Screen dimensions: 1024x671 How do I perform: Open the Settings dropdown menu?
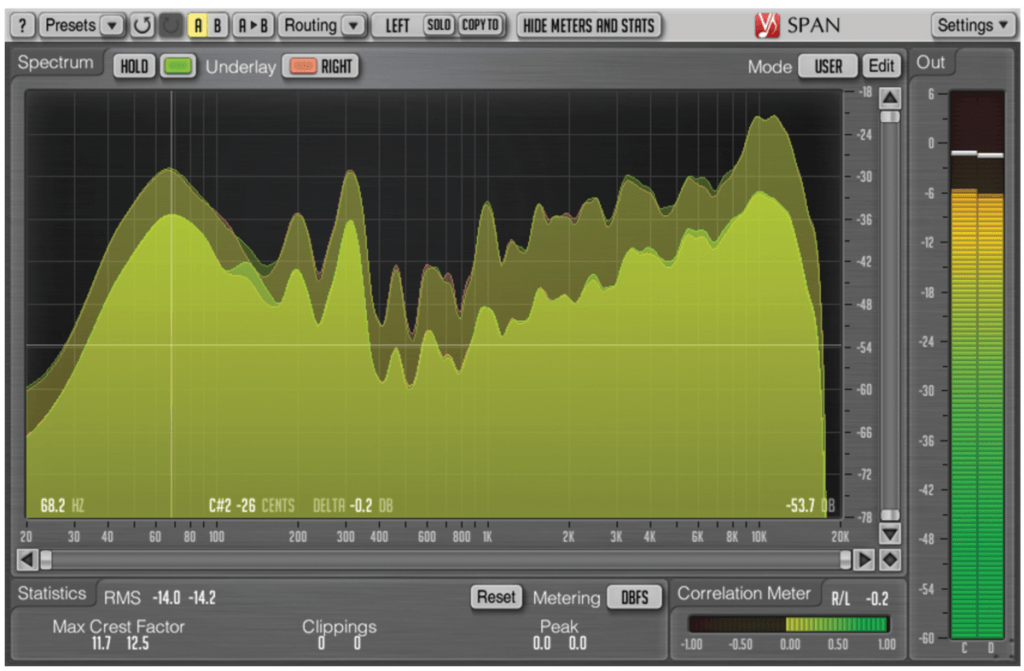point(973,25)
